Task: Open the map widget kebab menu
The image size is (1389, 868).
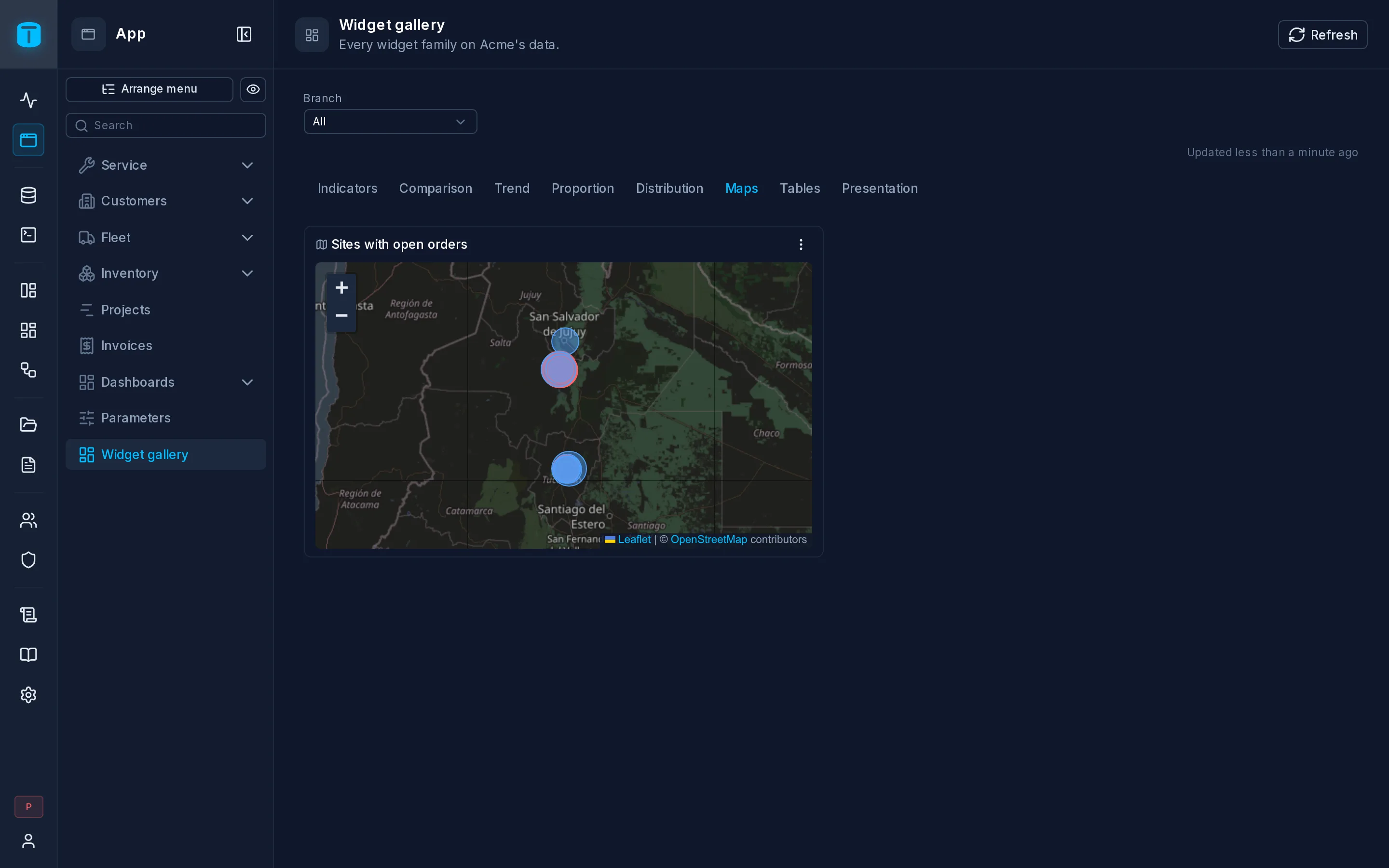Action: click(x=801, y=244)
